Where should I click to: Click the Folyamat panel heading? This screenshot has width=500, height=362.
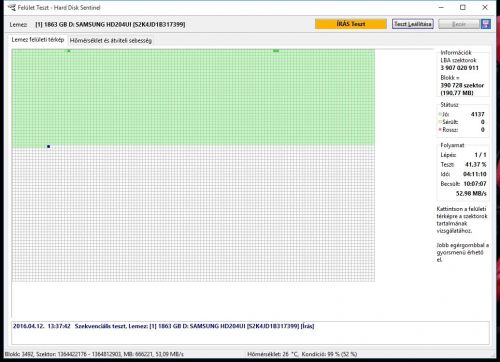pos(452,145)
